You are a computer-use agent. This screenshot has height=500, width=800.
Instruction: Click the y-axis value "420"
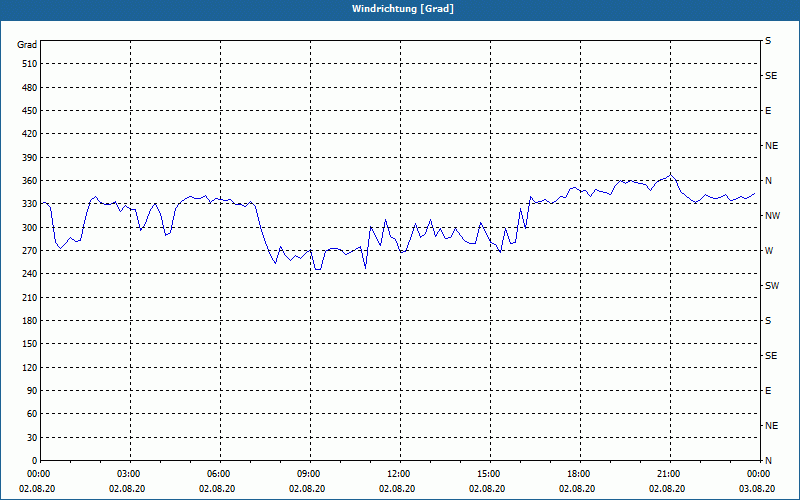(30, 134)
